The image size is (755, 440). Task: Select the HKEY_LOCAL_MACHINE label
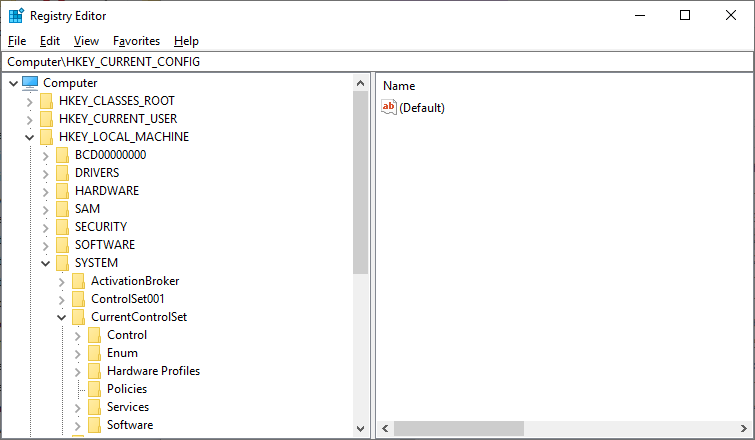pos(124,137)
